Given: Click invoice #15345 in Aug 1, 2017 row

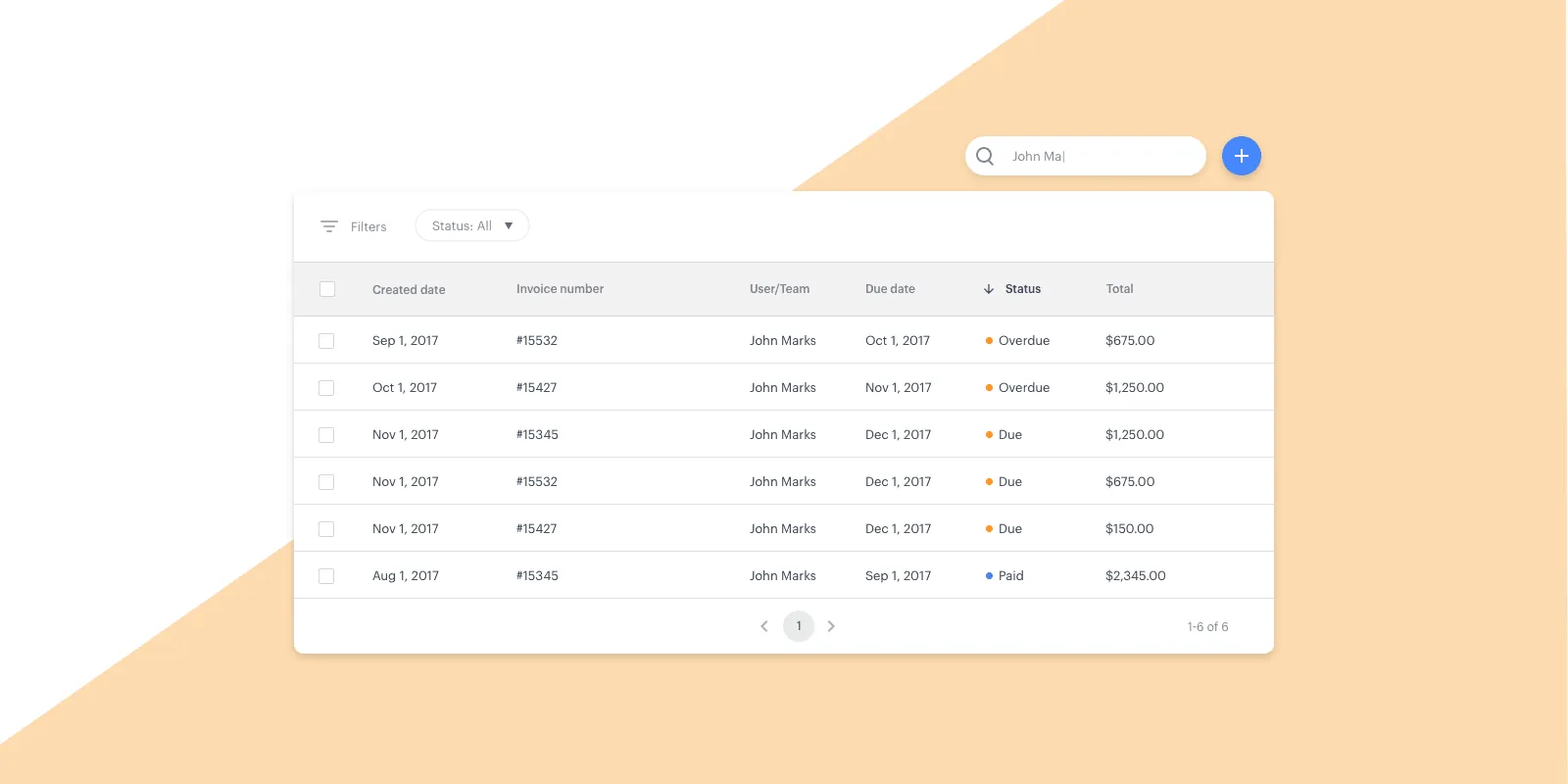Looking at the screenshot, I should [537, 576].
